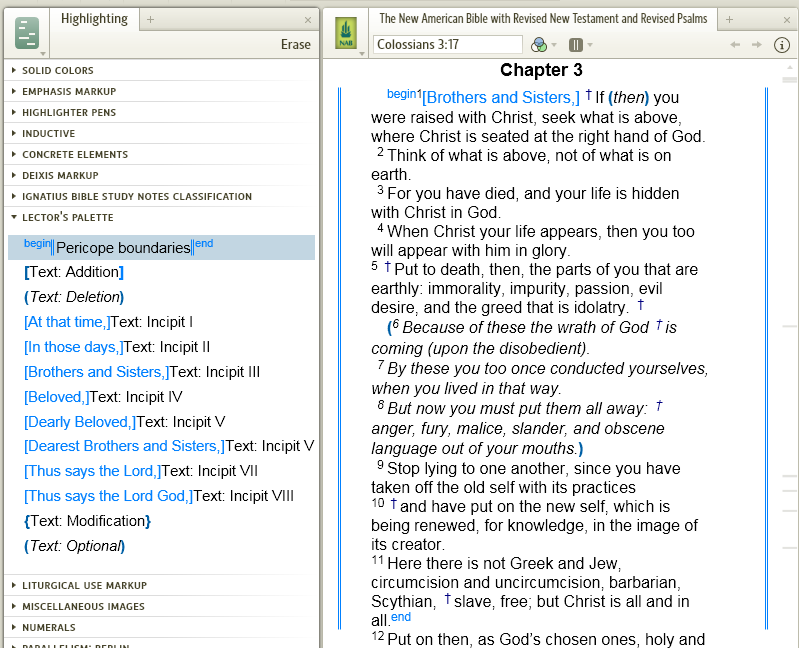Click the footnote dagger after 'idolatry.'
799x648 pixels.
pos(641,305)
